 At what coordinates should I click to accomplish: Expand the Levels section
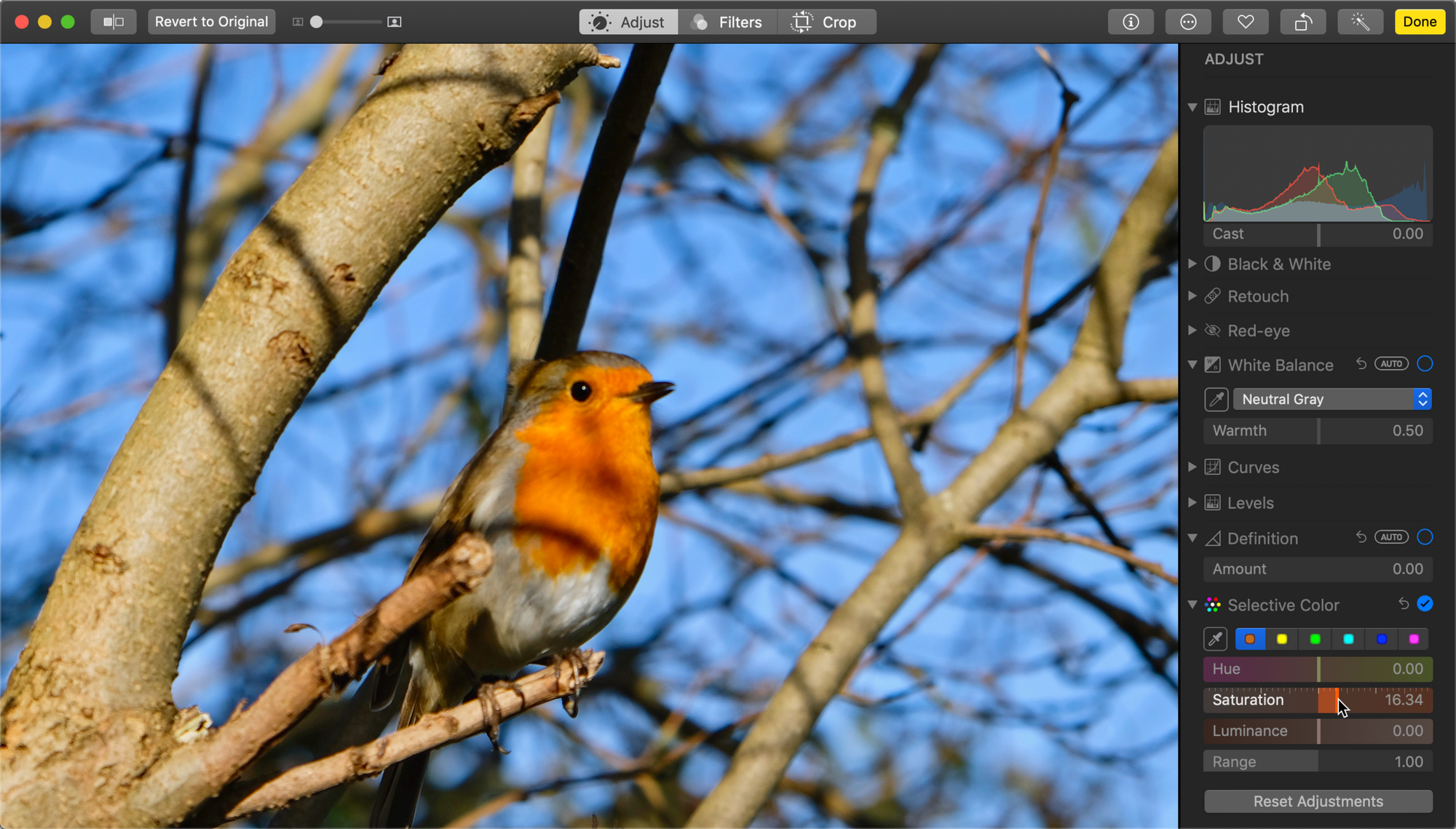pyautogui.click(x=1192, y=502)
